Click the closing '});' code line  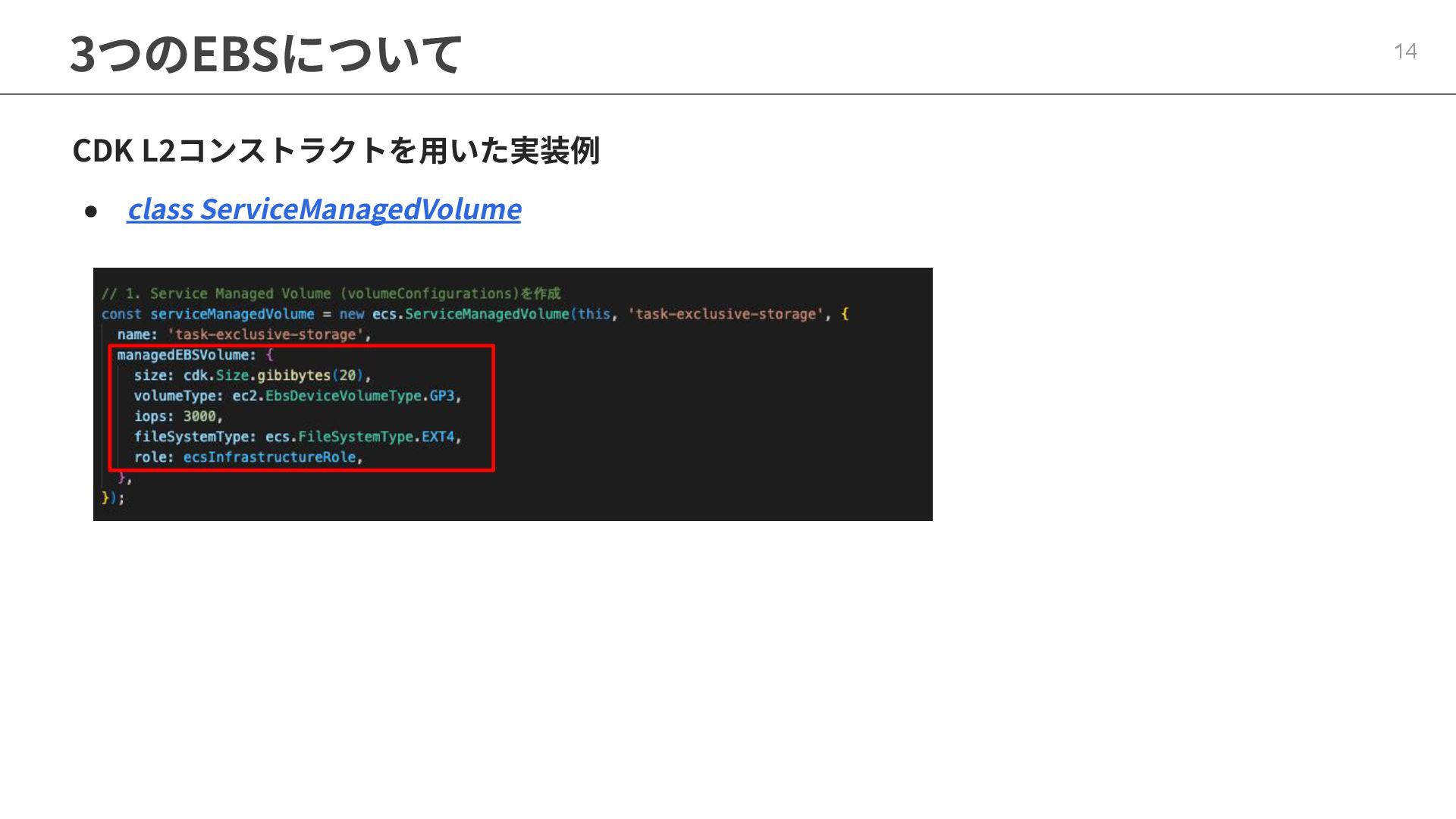[x=113, y=498]
